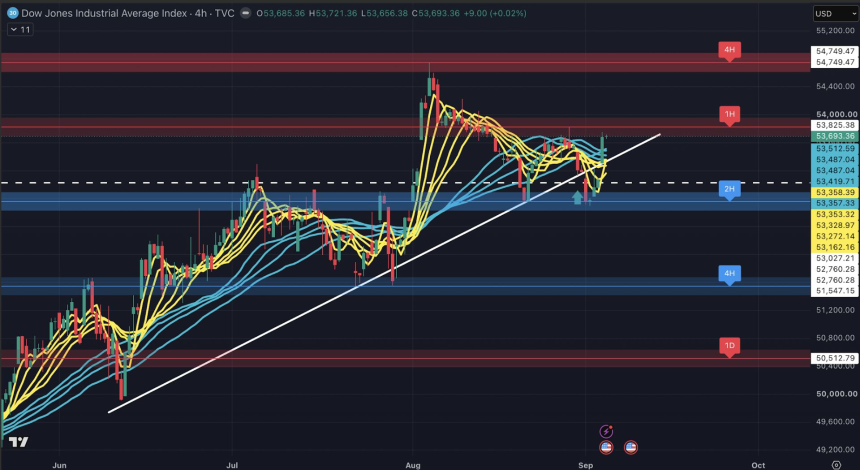The width and height of the screenshot is (860, 470).
Task: Click the teal up-arrow marker near September
Action: pyautogui.click(x=578, y=197)
